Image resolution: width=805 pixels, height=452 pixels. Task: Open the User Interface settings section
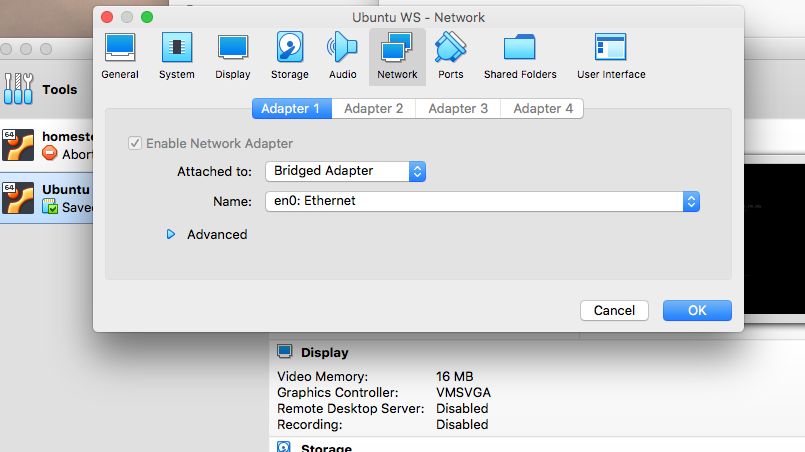click(611, 56)
